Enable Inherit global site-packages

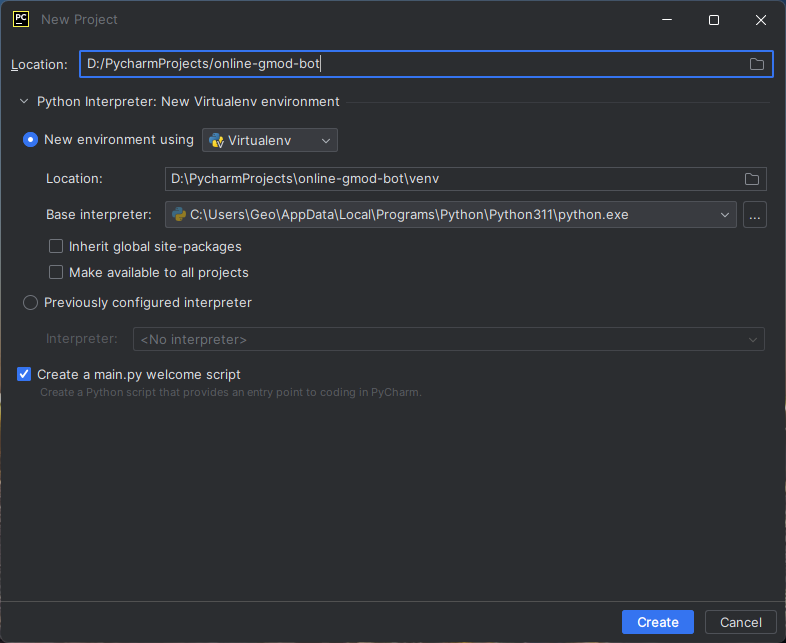(56, 246)
